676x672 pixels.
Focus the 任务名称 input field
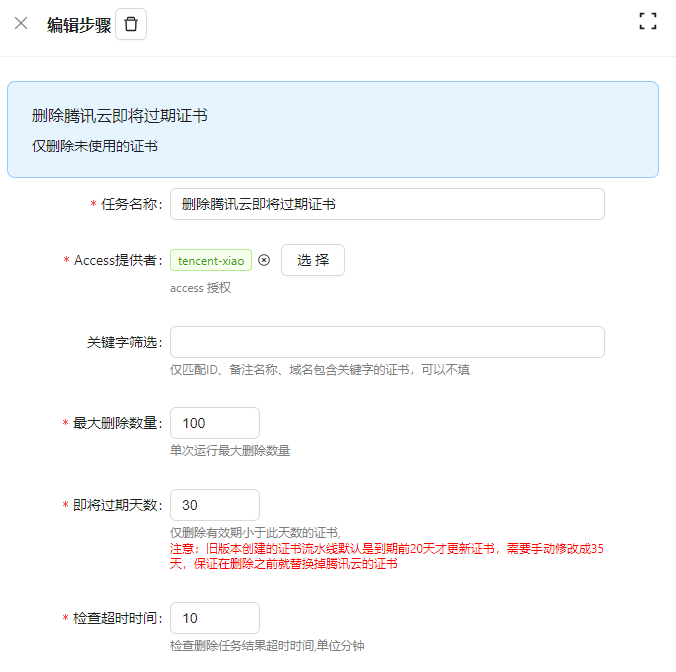[387, 204]
